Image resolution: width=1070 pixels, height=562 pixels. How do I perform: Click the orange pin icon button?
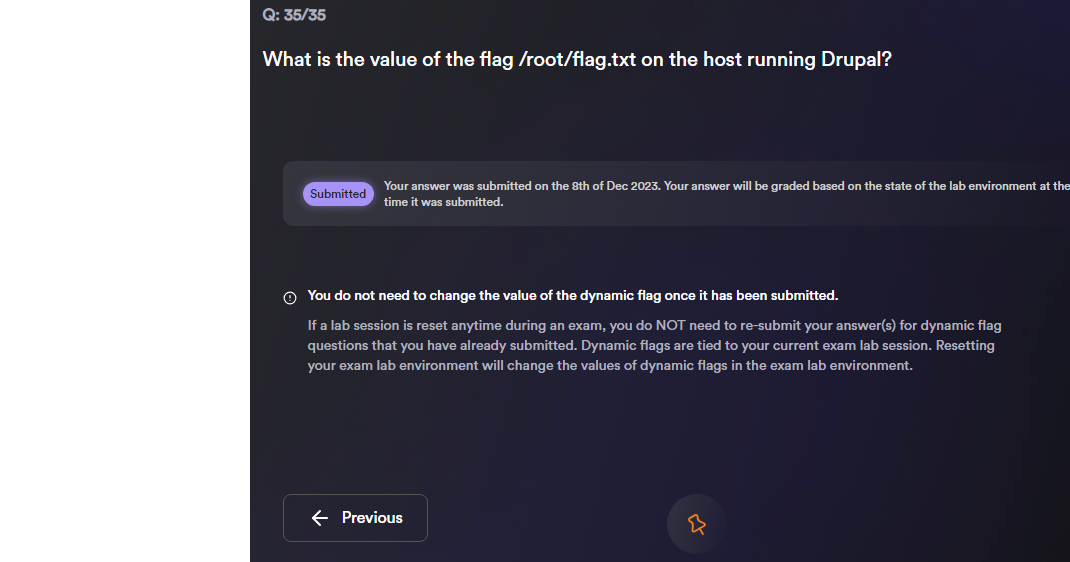click(696, 523)
